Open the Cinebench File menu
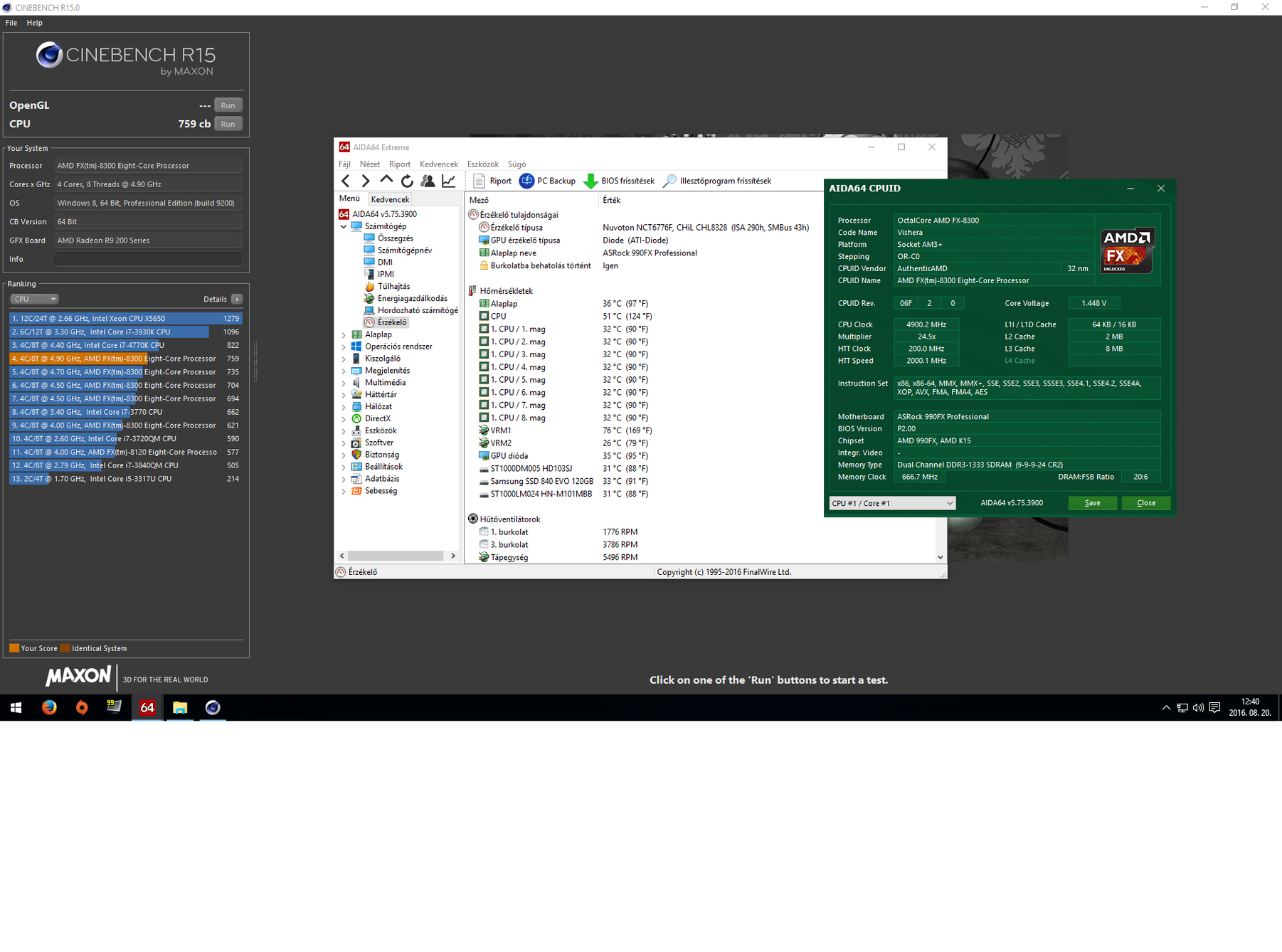This screenshot has height=952, width=1282. 11,23
